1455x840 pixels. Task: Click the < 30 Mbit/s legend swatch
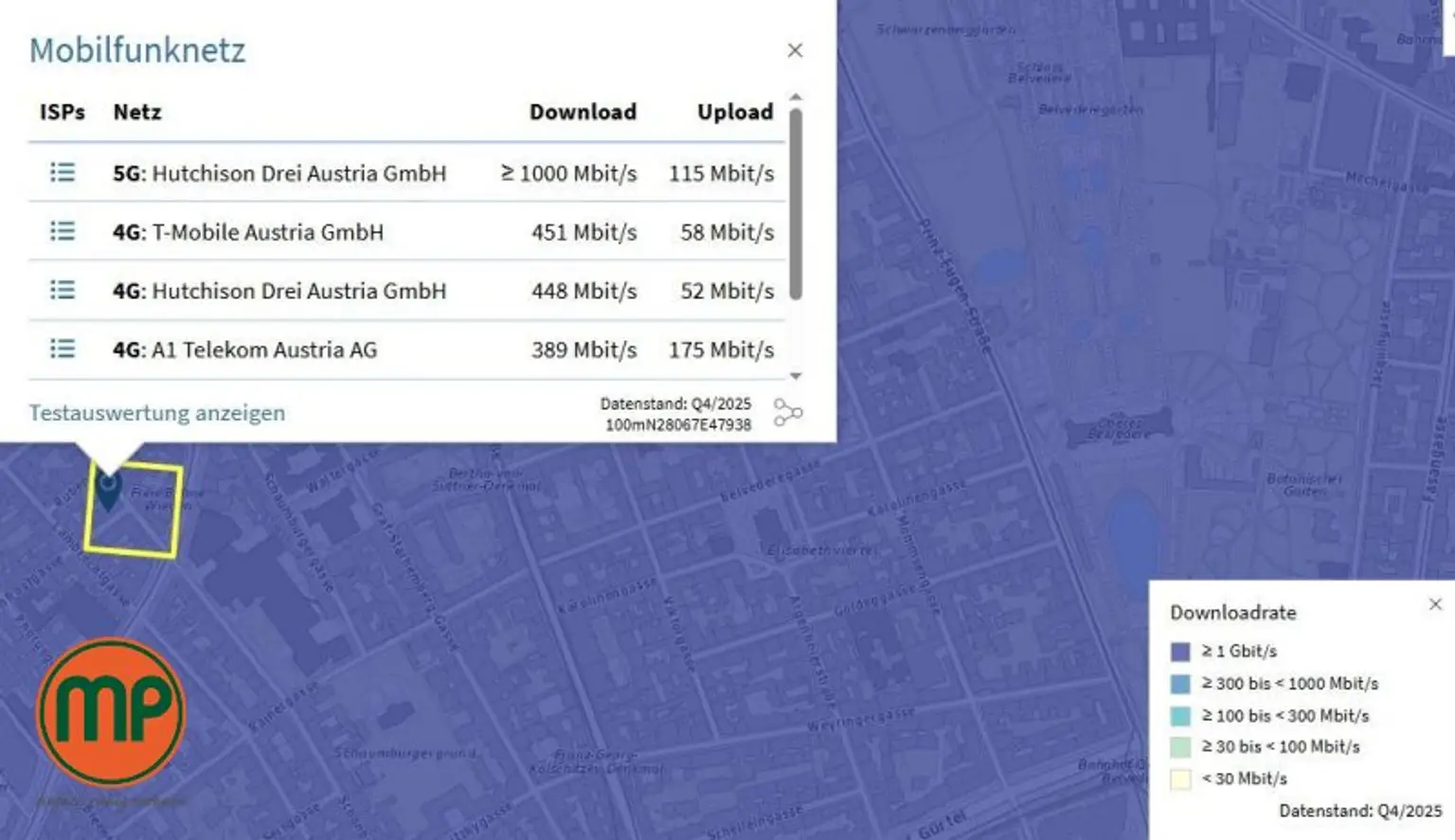[1180, 779]
